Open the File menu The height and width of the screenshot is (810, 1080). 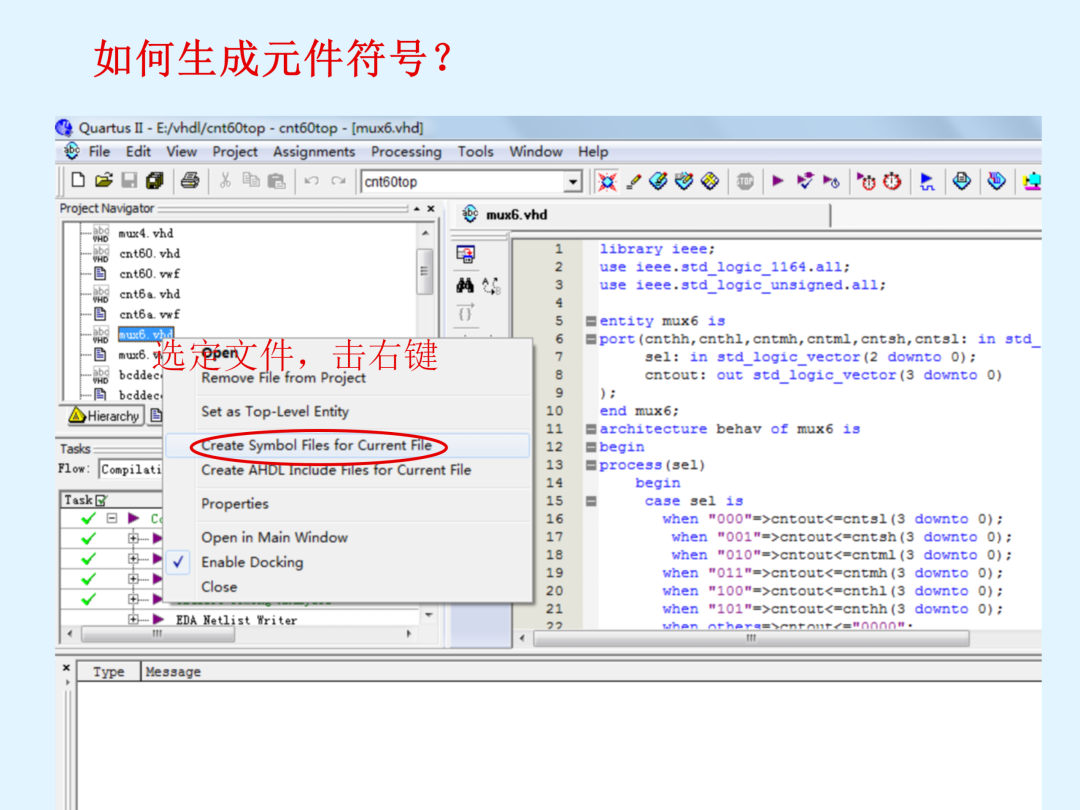pos(99,152)
